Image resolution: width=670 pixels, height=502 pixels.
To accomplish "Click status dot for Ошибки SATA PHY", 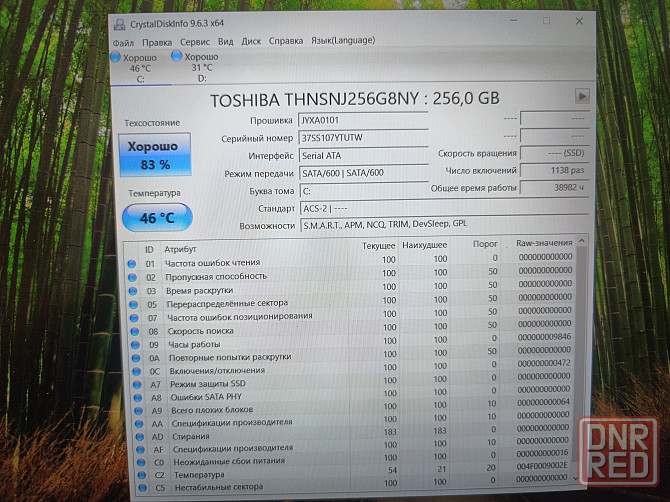I will pos(138,398).
